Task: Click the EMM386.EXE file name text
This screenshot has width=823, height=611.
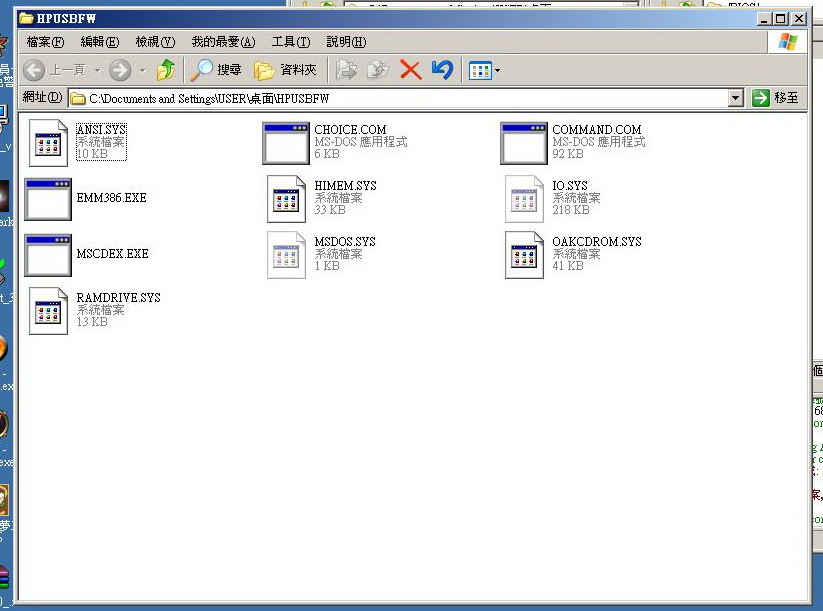Action: tap(111, 197)
